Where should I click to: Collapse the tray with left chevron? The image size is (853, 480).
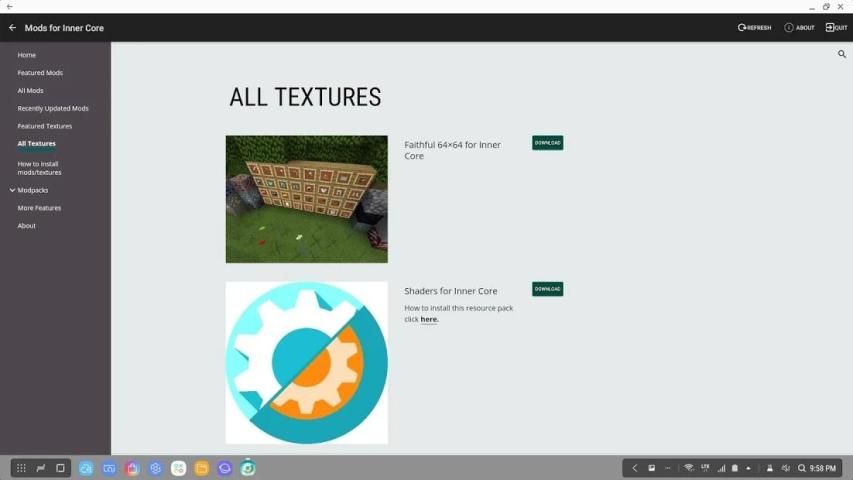click(634, 468)
